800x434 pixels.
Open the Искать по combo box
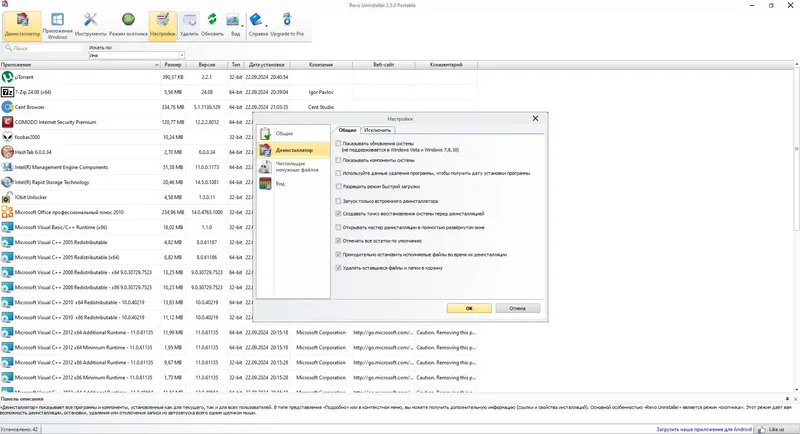click(x=137, y=55)
